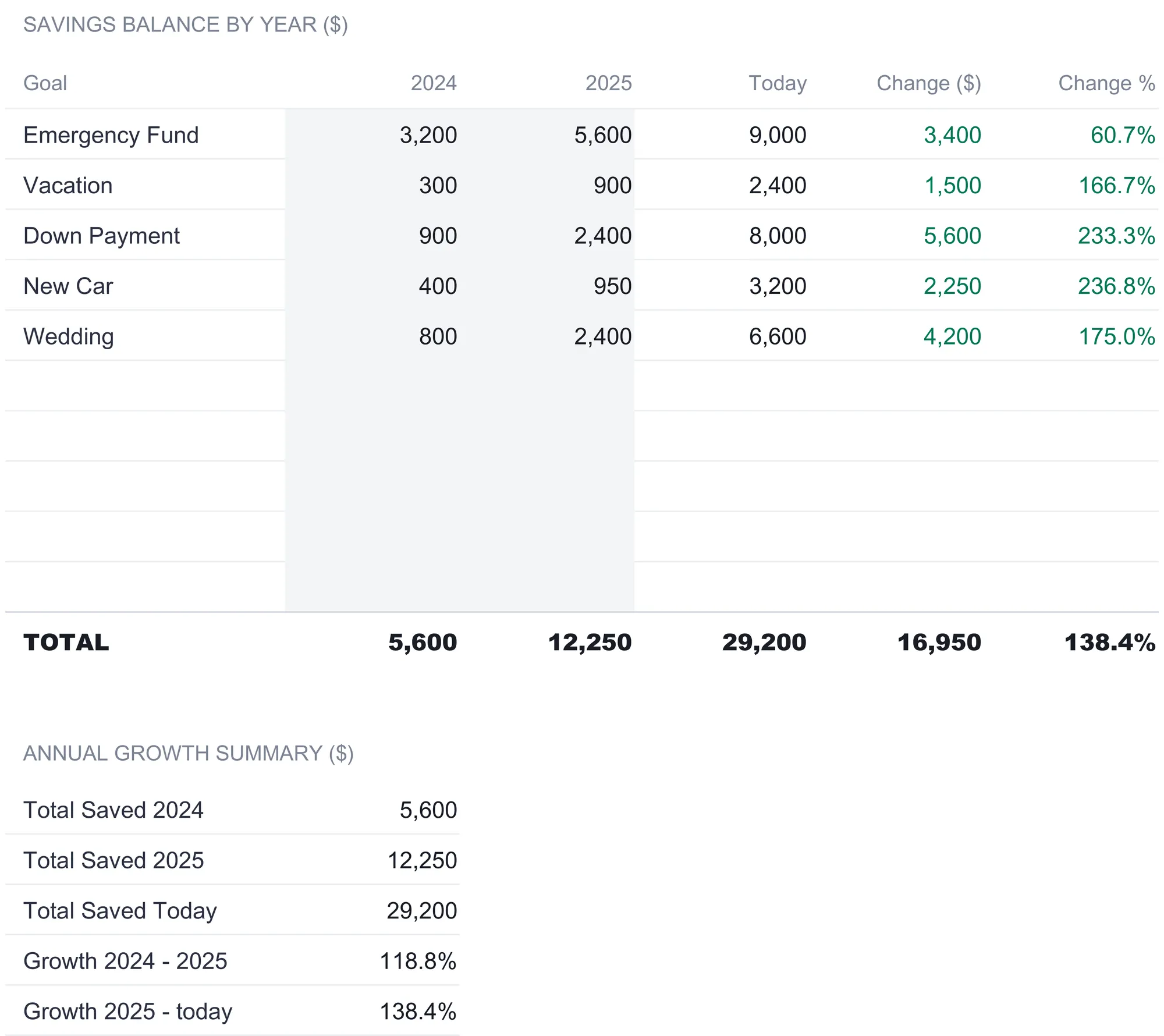Click Emergency Fund 2025 value 5,600
This screenshot has width=1164, height=1036.
point(603,135)
